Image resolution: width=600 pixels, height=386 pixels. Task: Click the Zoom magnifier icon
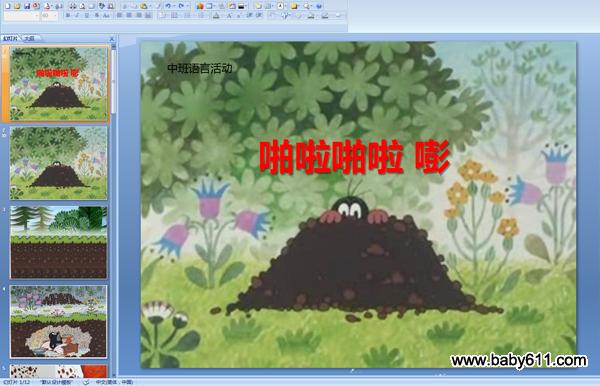pos(306,6)
